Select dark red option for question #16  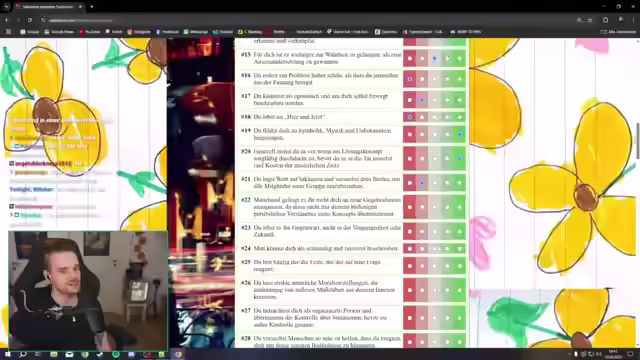tap(409, 79)
